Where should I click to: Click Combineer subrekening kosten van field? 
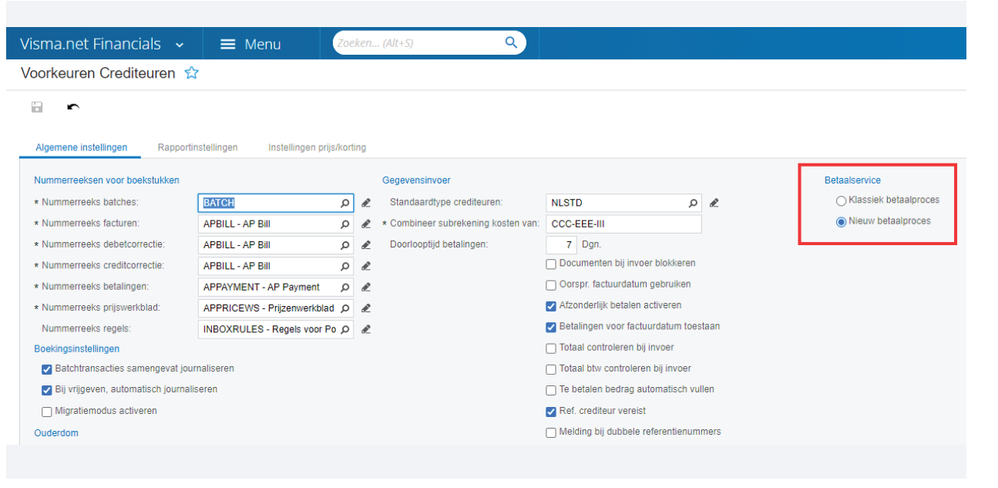pos(624,224)
